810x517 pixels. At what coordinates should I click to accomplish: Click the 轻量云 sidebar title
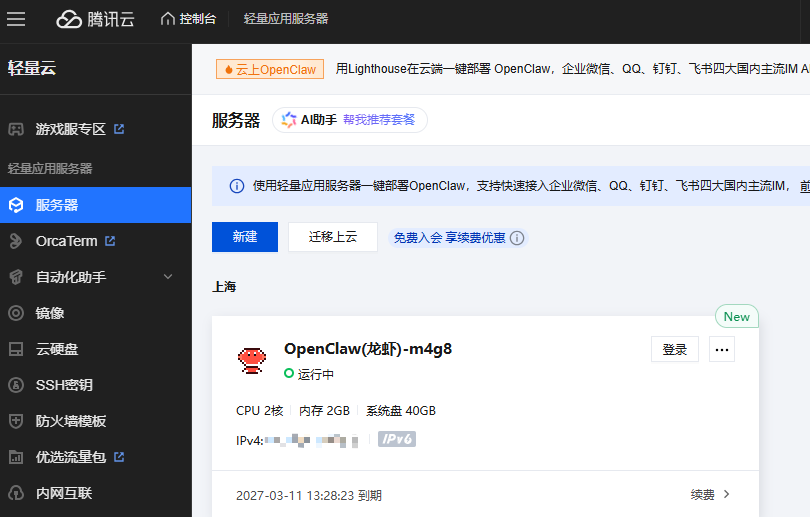[32, 68]
